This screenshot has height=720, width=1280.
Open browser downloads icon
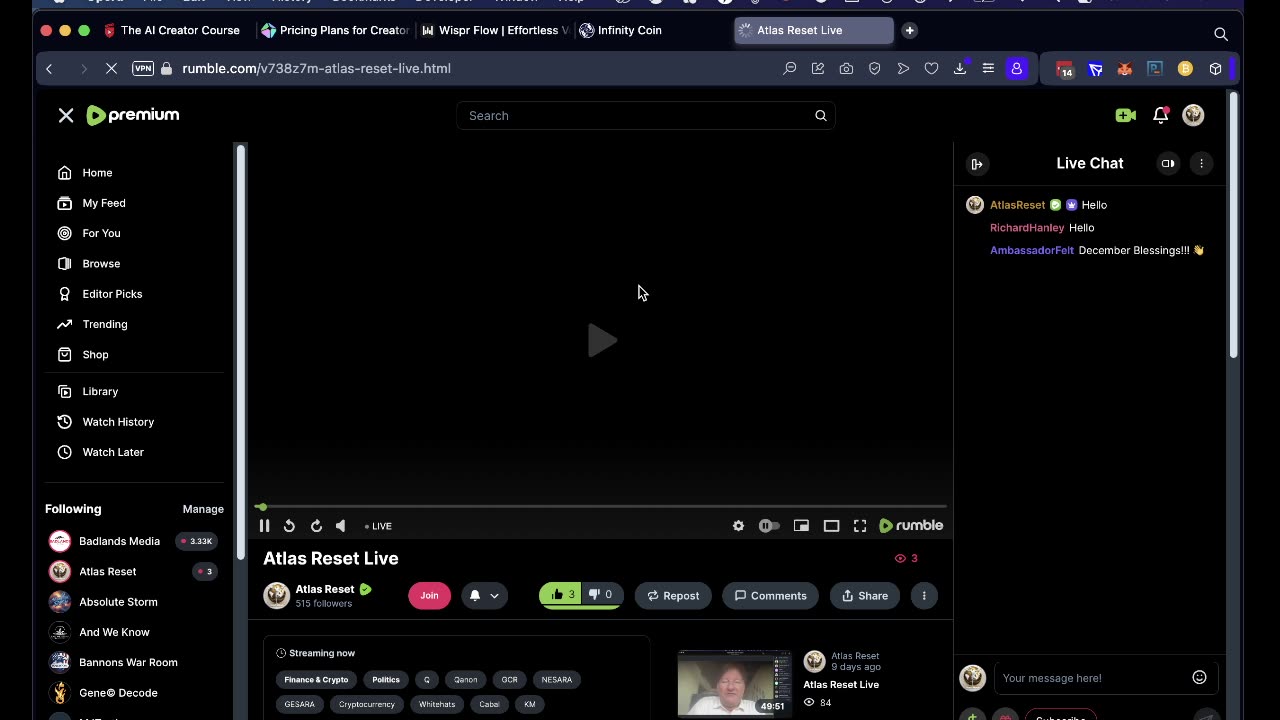960,68
